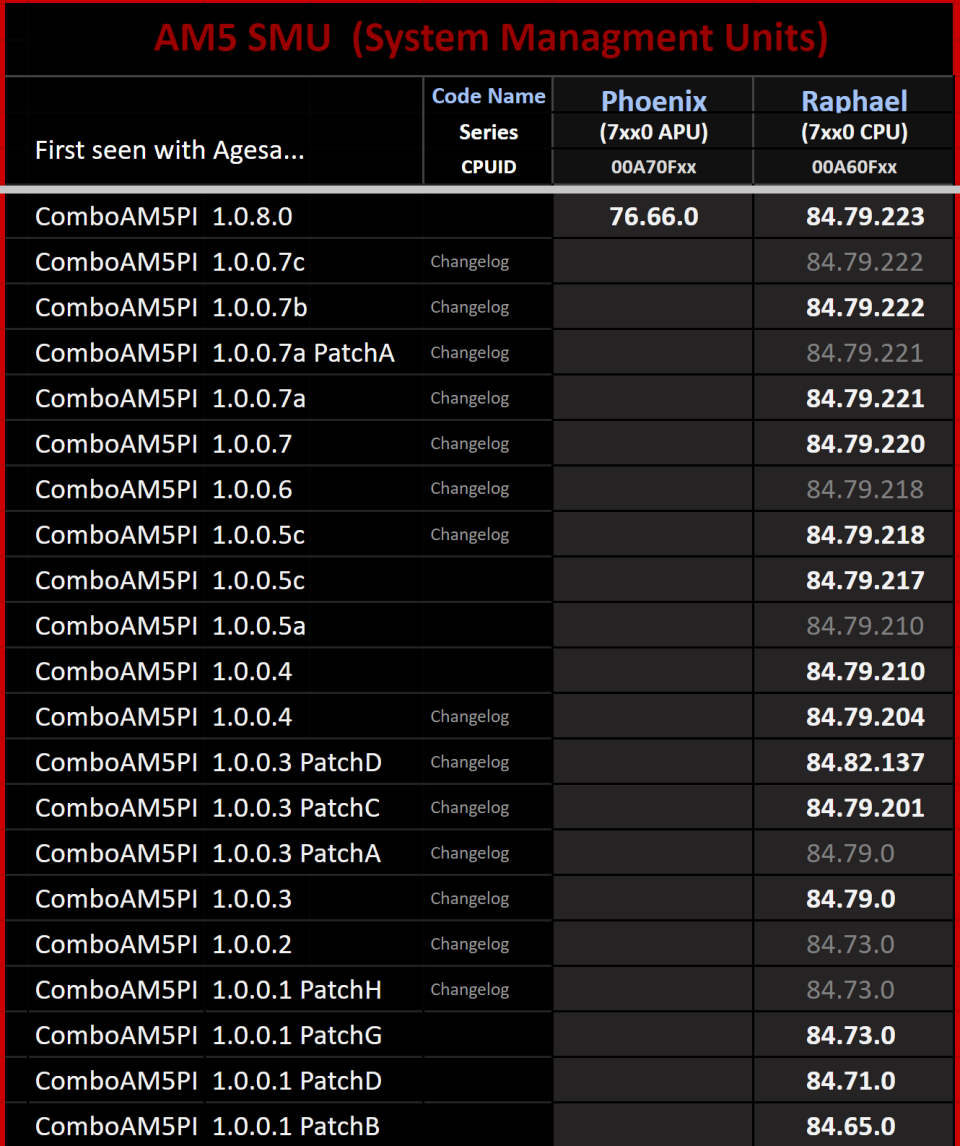Screen dimensions: 960x1146
Task: Select the 84.82.137 Raphael cell
Action: click(865, 762)
